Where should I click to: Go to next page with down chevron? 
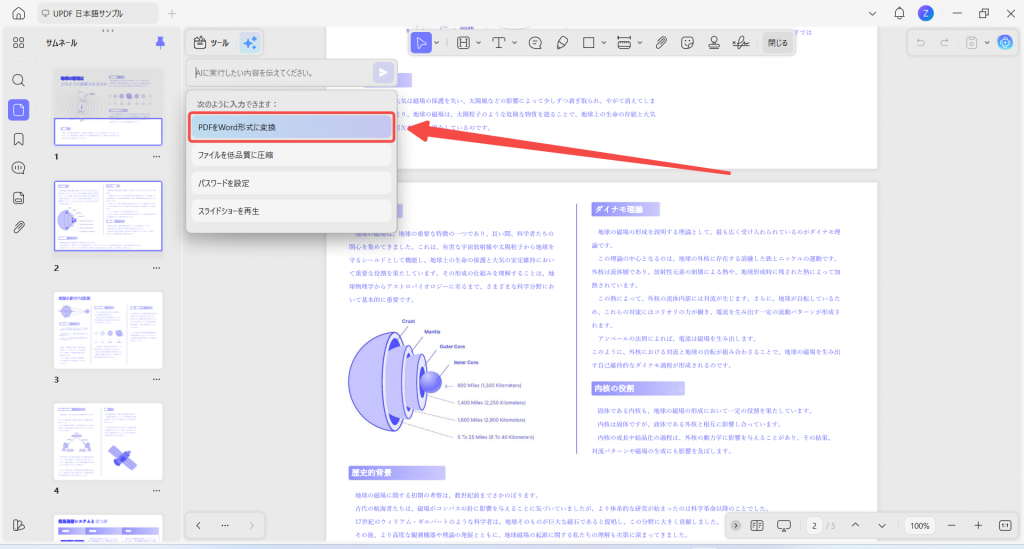coord(882,525)
